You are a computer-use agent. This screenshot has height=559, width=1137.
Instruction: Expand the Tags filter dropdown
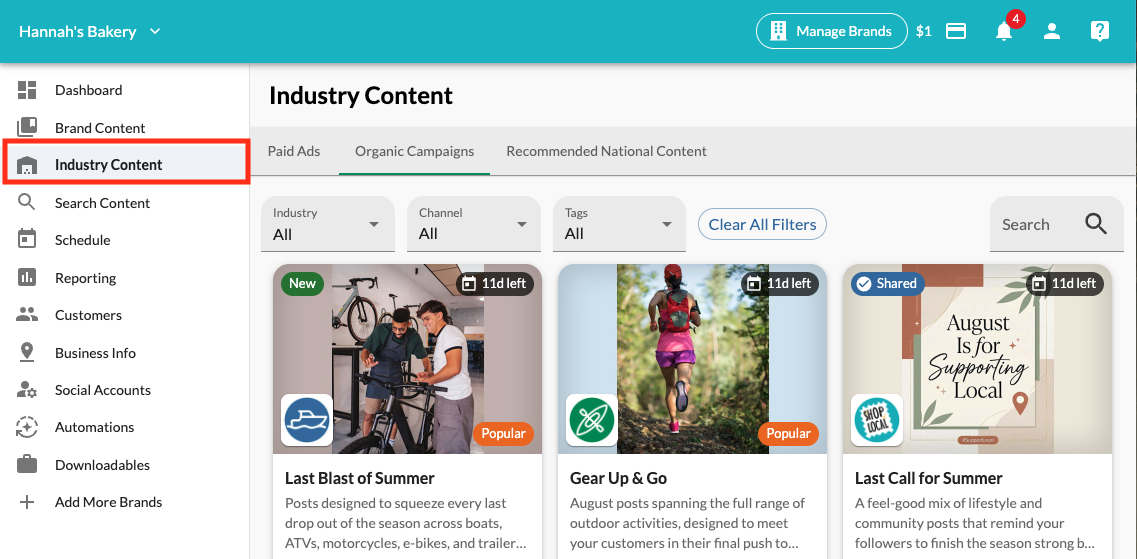[619, 224]
